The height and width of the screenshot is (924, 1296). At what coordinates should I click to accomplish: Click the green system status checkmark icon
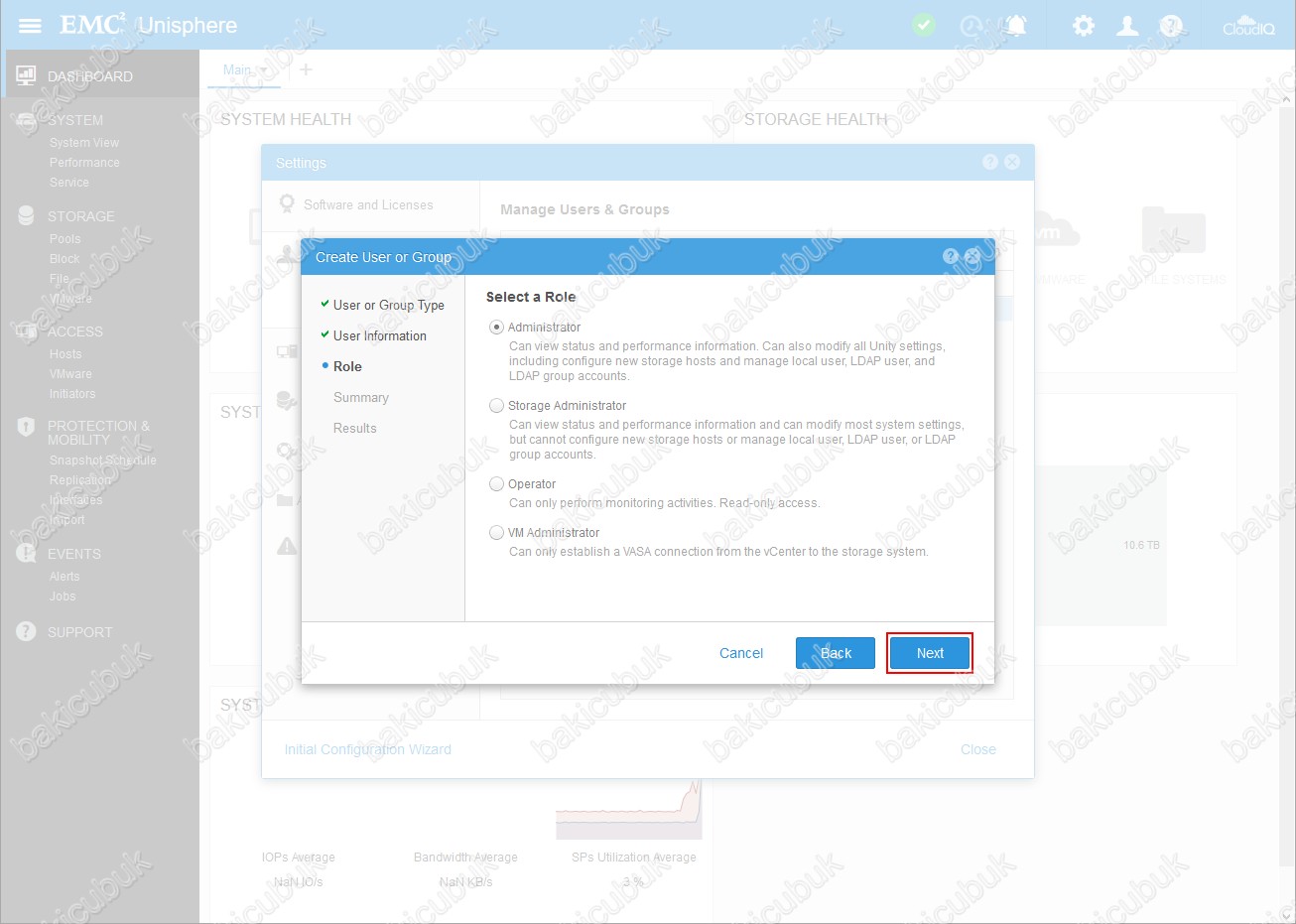pos(924,25)
